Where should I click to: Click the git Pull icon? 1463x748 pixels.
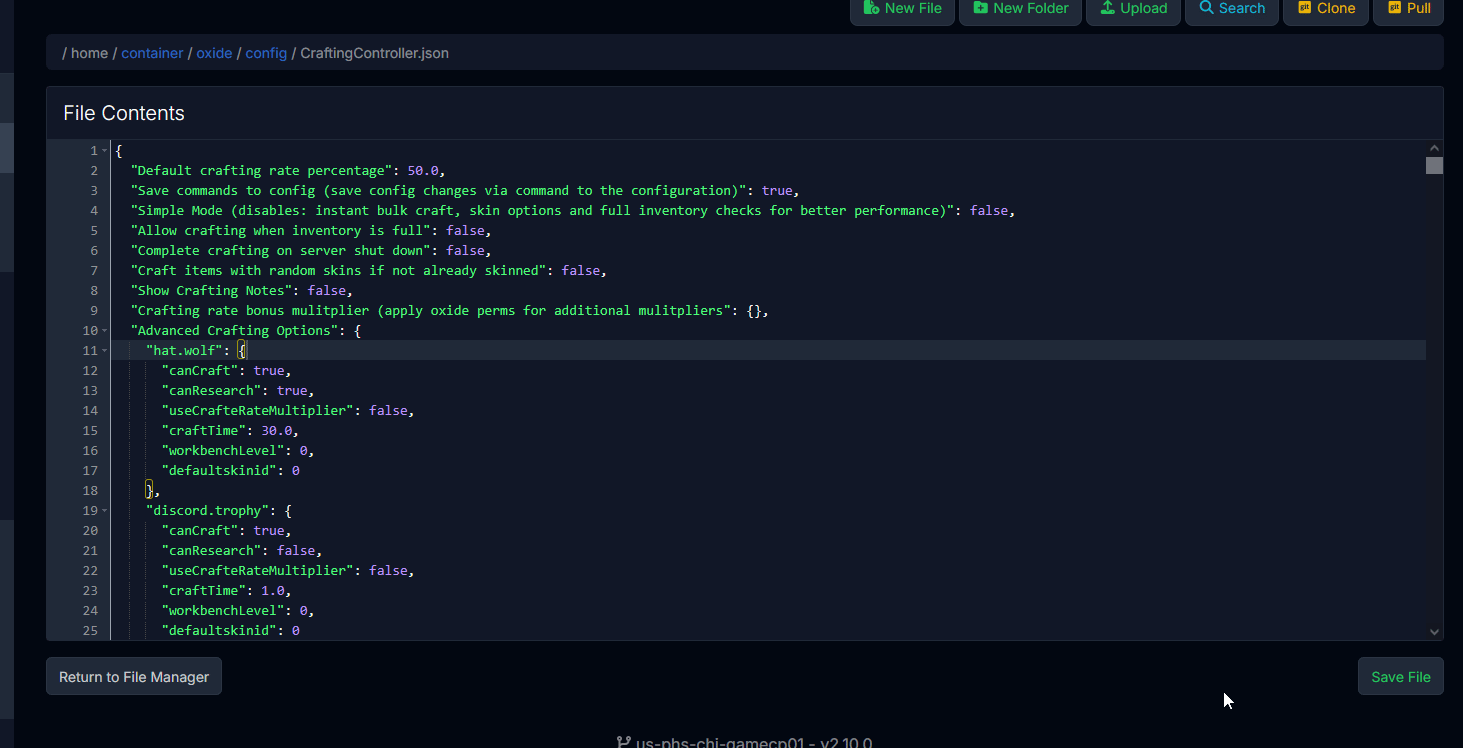coord(1394,8)
